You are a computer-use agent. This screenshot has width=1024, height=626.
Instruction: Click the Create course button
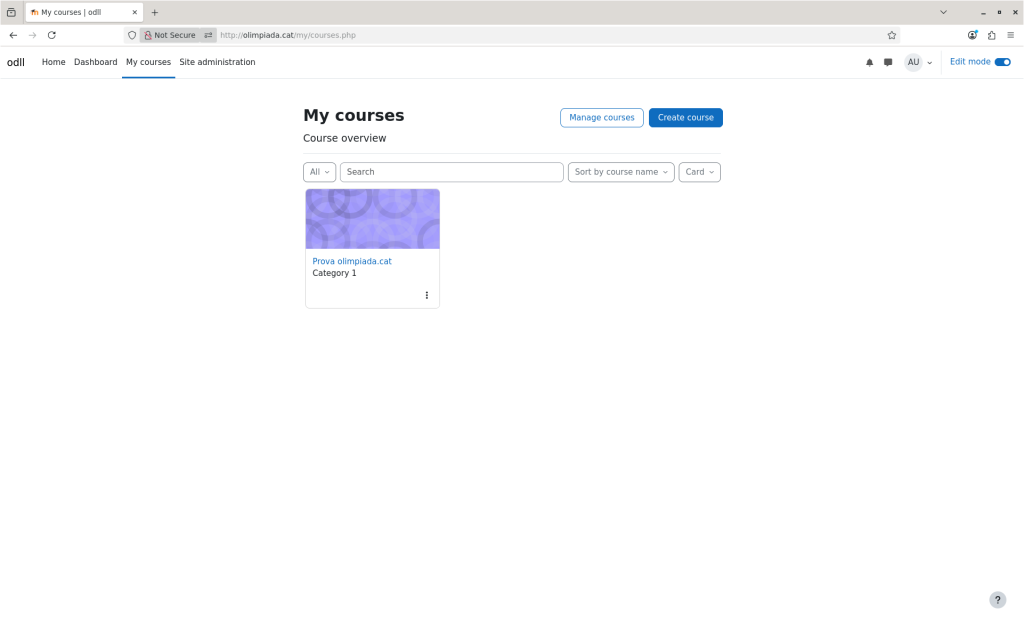685,118
